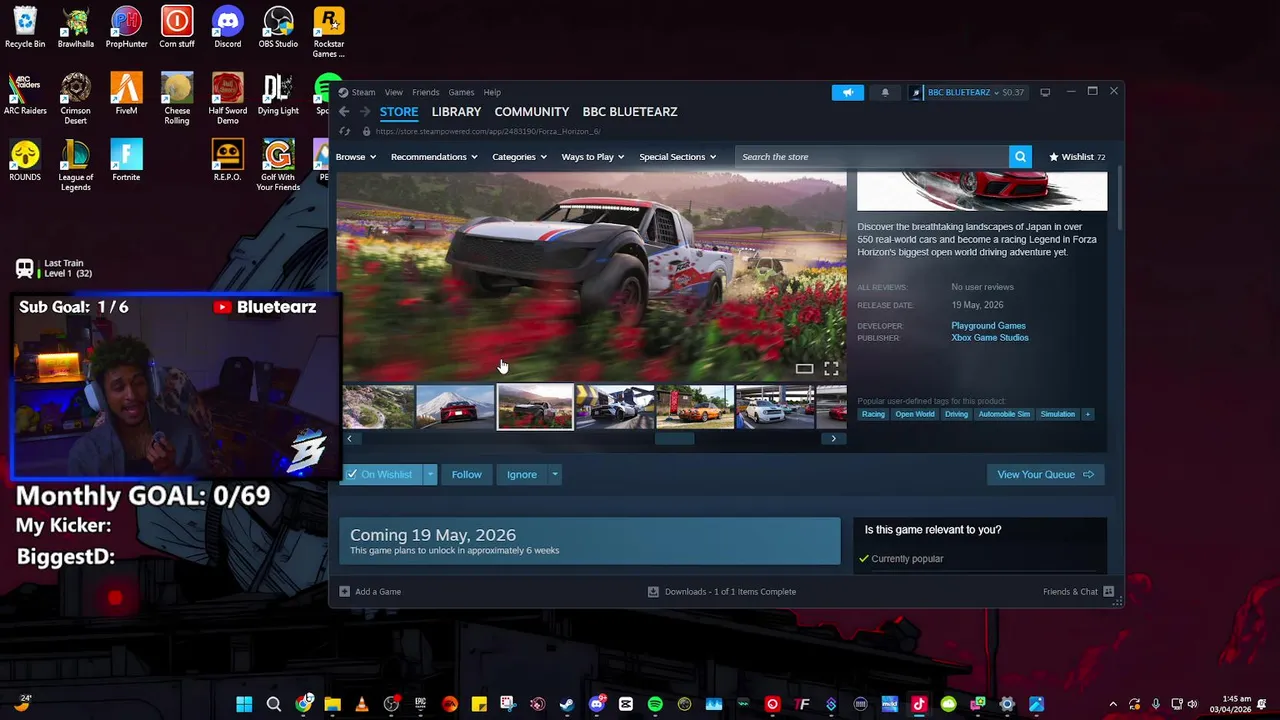The height and width of the screenshot is (720, 1280).
Task: Open Dying Light desktop shortcut
Action: click(278, 94)
